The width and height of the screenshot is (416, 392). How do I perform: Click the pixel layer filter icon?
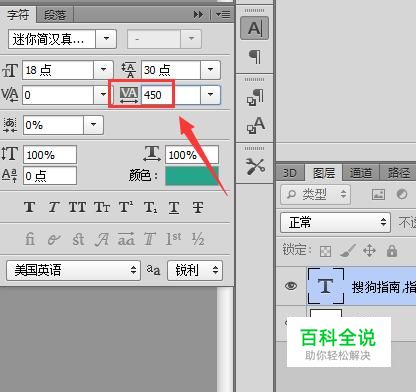[378, 194]
